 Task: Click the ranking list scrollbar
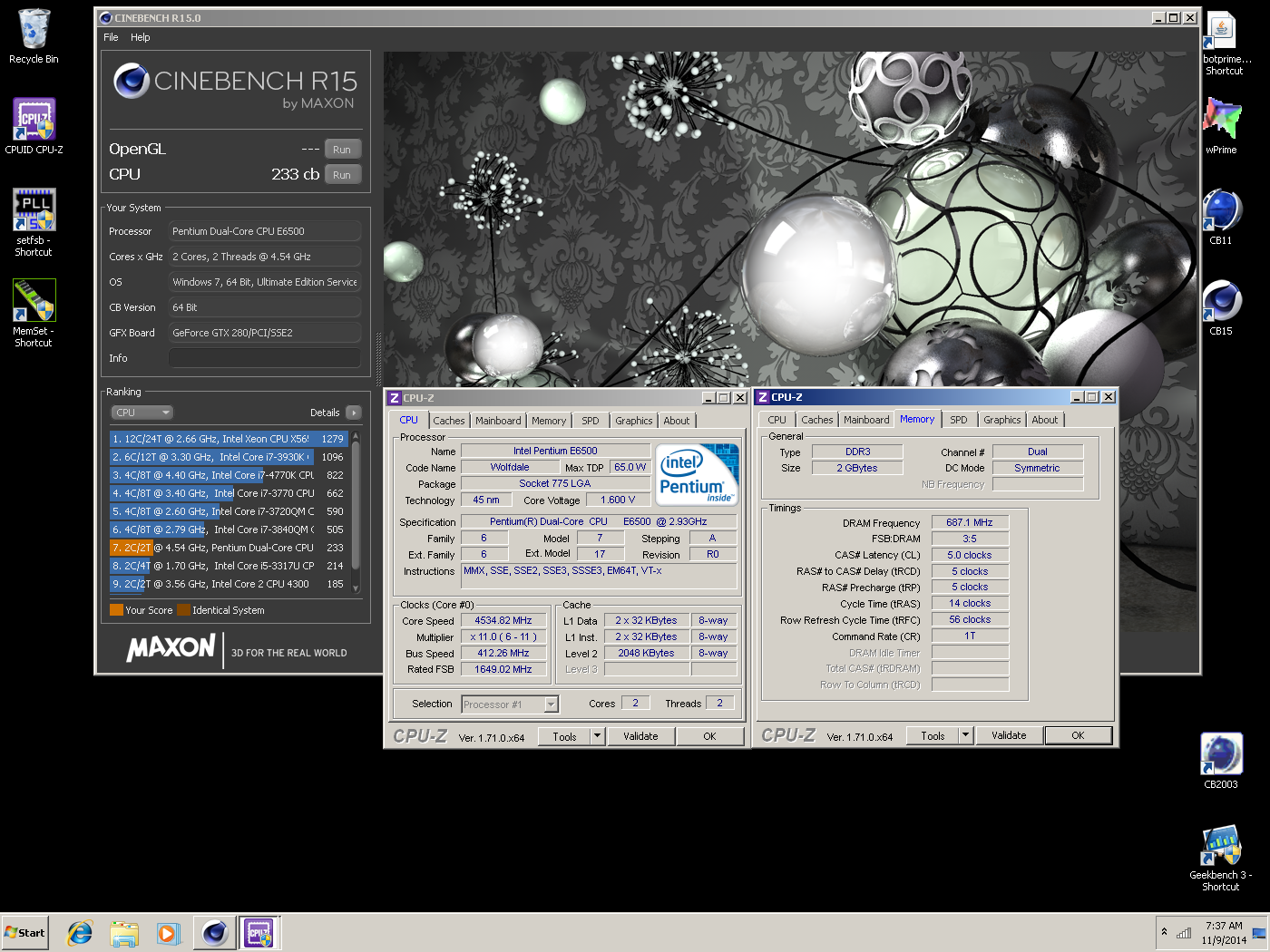point(356,512)
